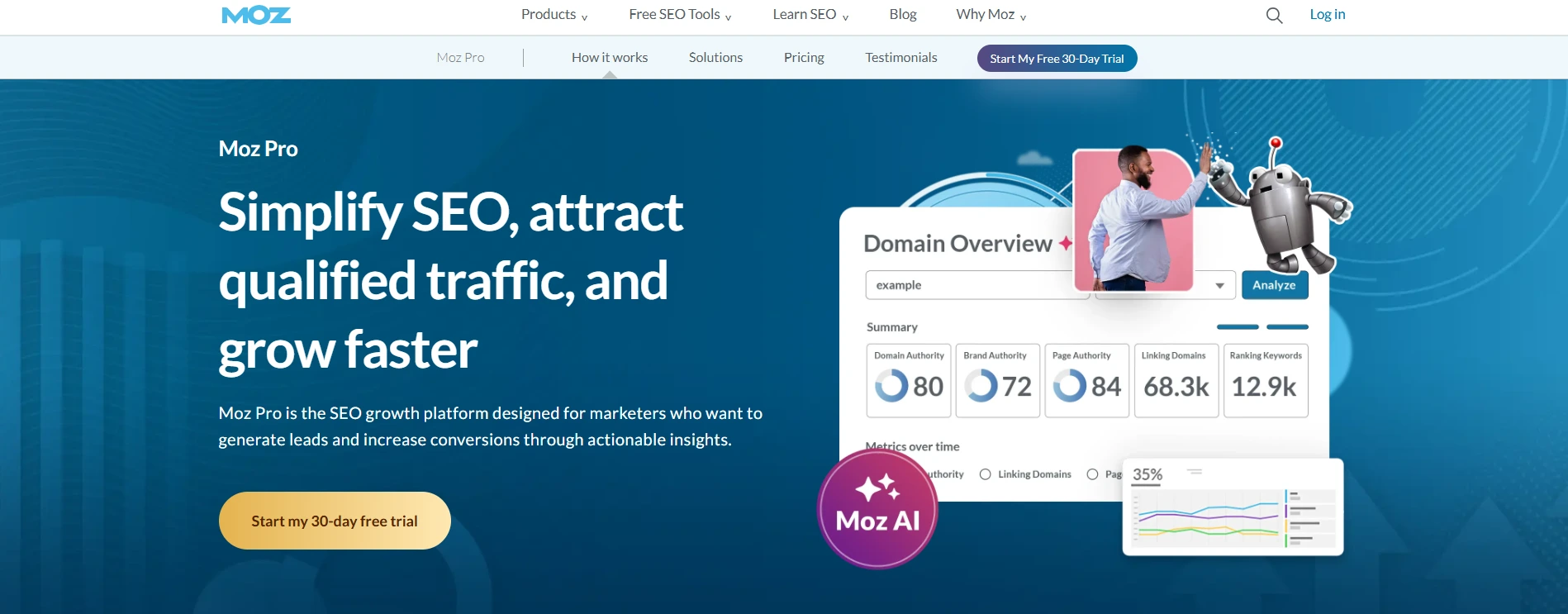Image resolution: width=1568 pixels, height=614 pixels.
Task: Click the 35% metrics line chart thumbnail
Action: coord(1233,508)
